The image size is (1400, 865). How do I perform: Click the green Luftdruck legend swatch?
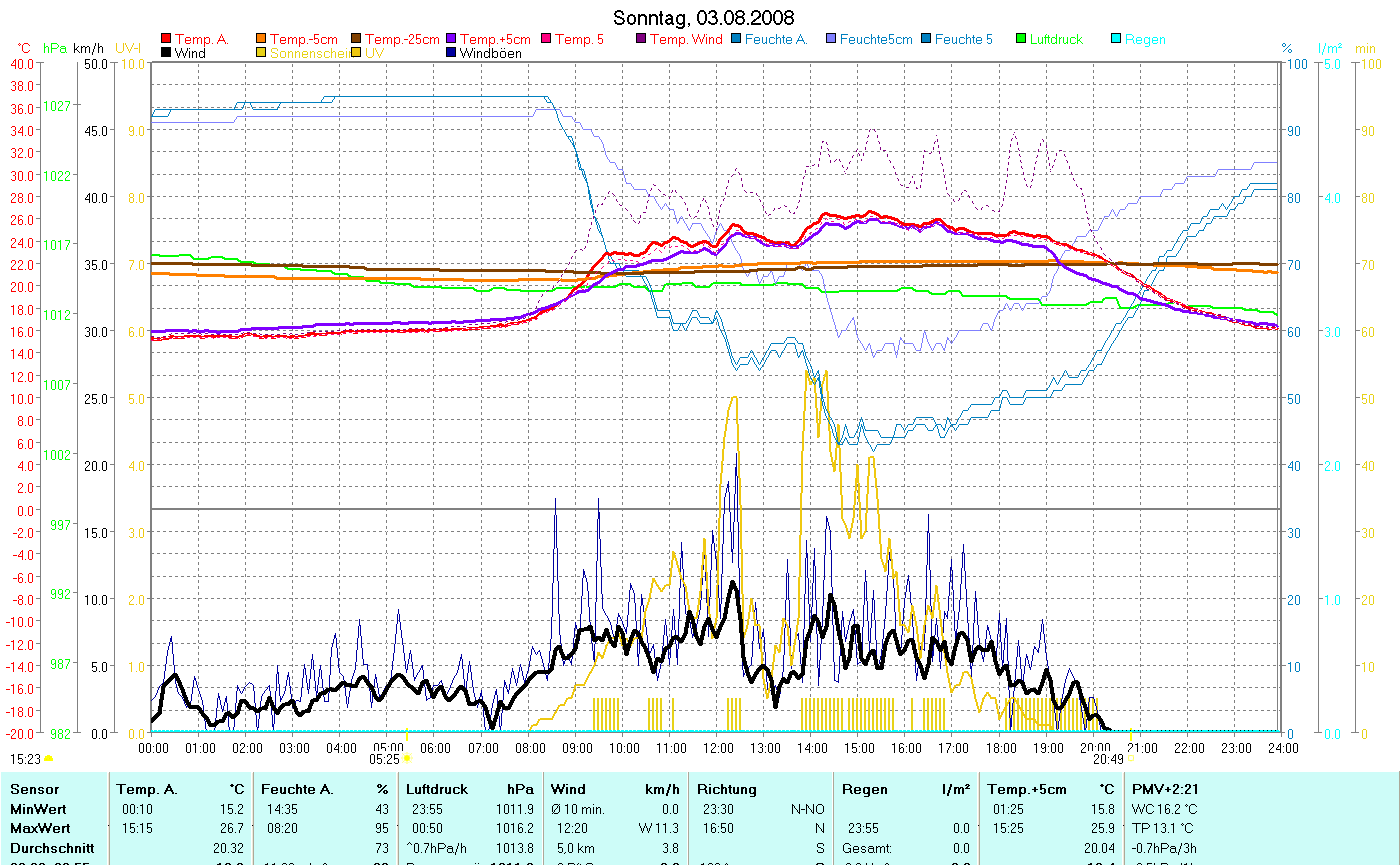[1021, 40]
